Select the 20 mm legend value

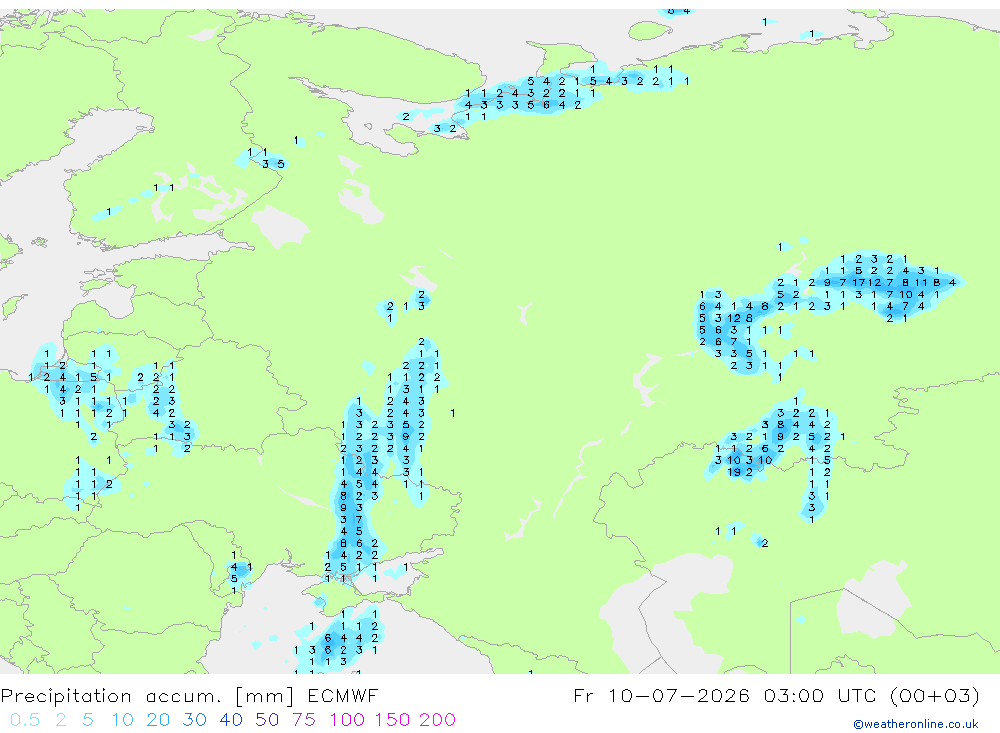pos(158,720)
